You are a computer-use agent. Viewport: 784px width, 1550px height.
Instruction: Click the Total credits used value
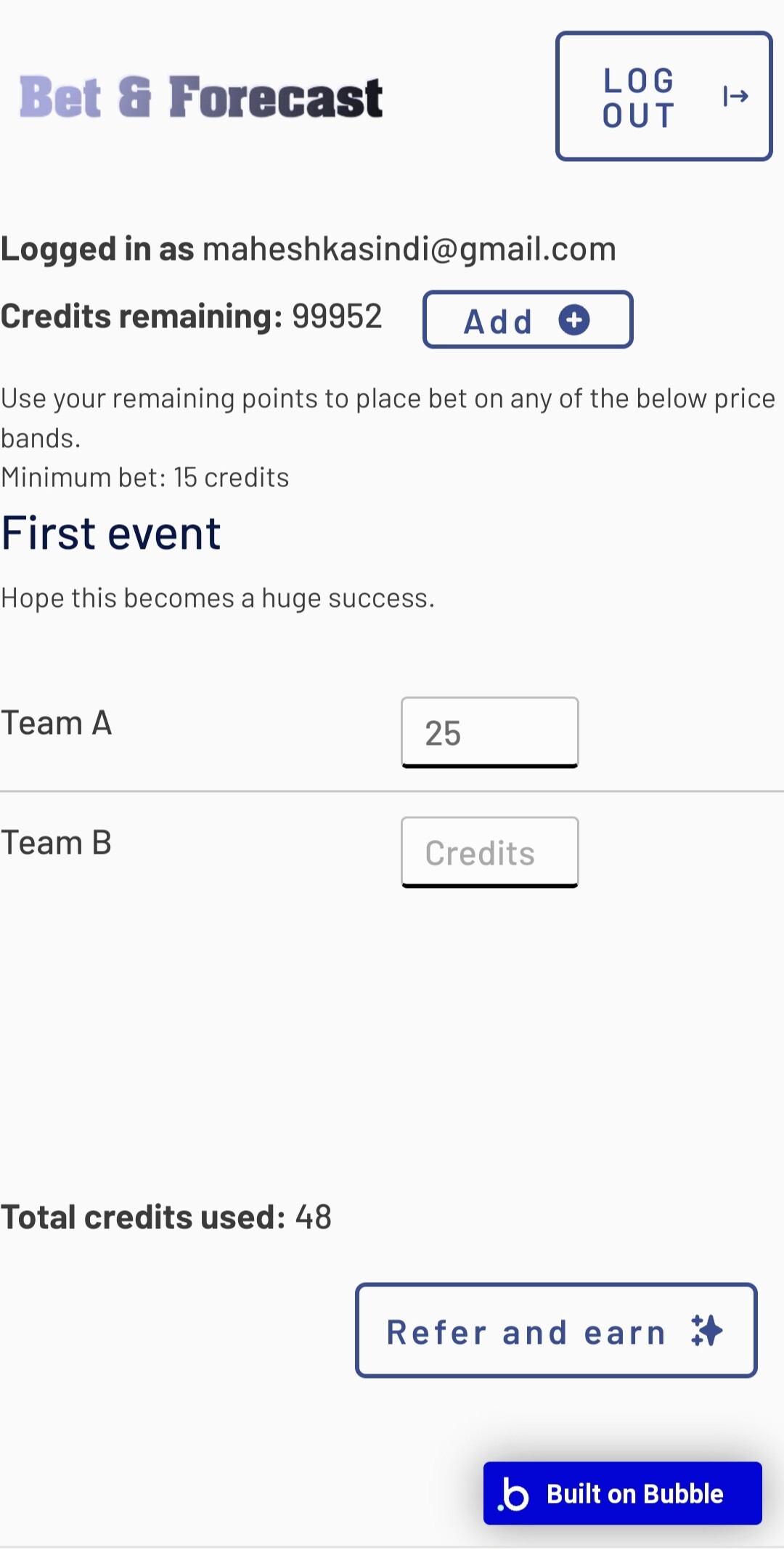314,1217
